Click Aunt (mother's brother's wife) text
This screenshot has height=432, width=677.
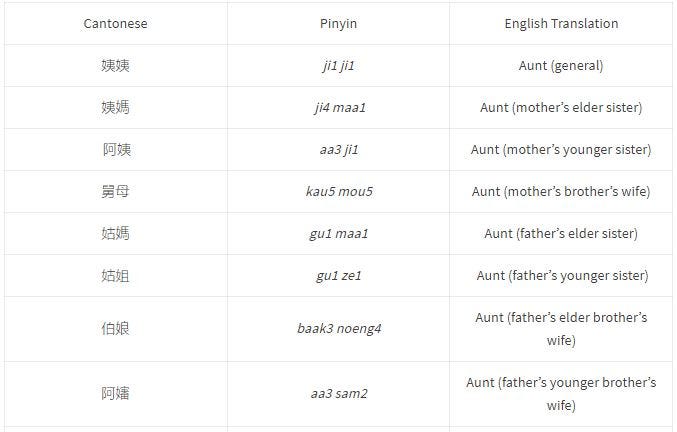561,192
